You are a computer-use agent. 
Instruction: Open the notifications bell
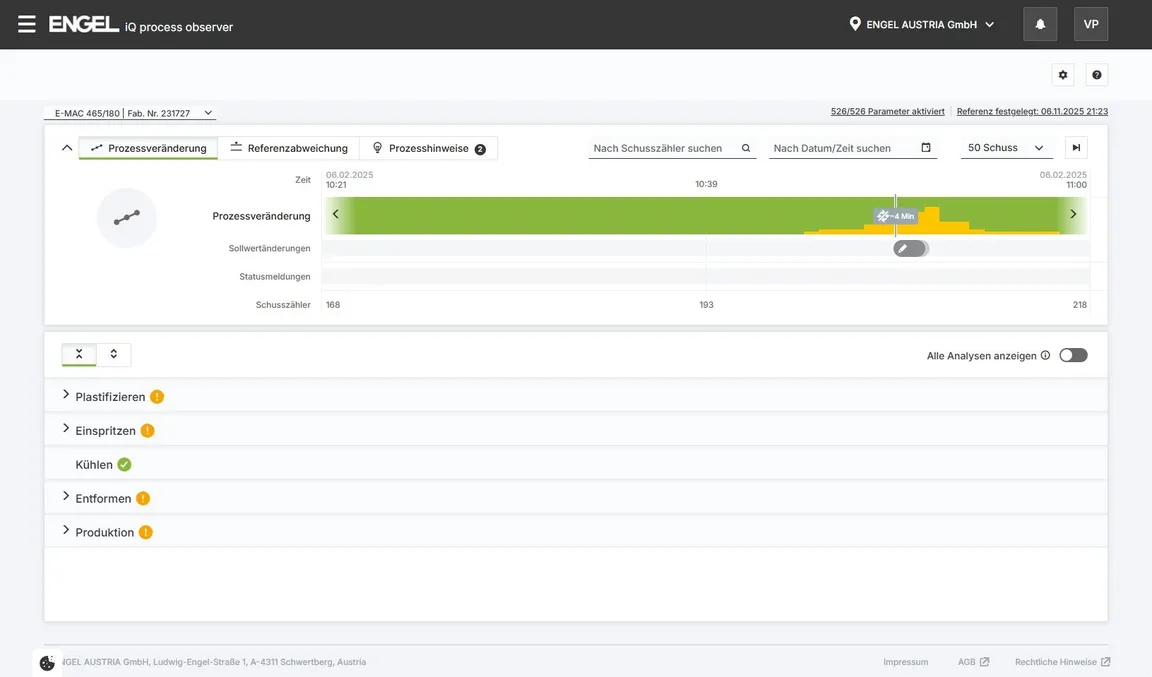click(1040, 24)
